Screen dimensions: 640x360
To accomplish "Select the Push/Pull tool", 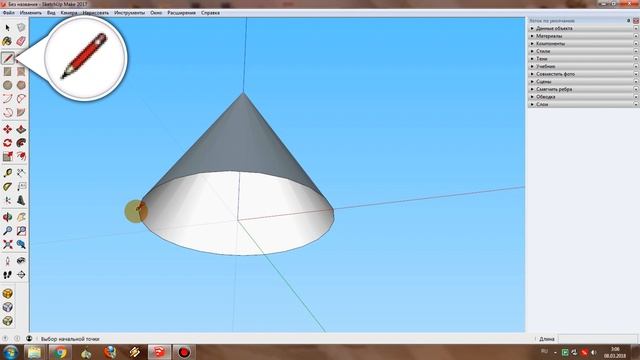I will tap(21, 129).
